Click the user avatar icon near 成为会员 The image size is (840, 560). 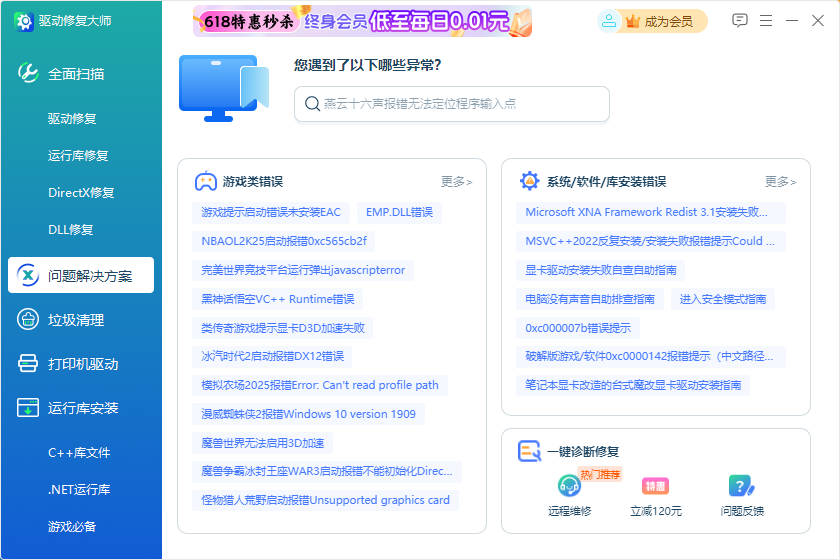click(609, 21)
